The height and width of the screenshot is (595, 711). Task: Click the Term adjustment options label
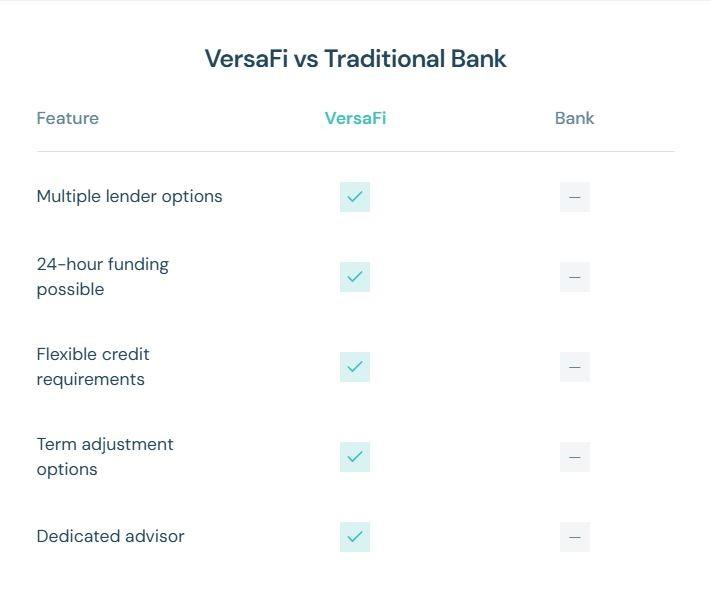(105, 457)
